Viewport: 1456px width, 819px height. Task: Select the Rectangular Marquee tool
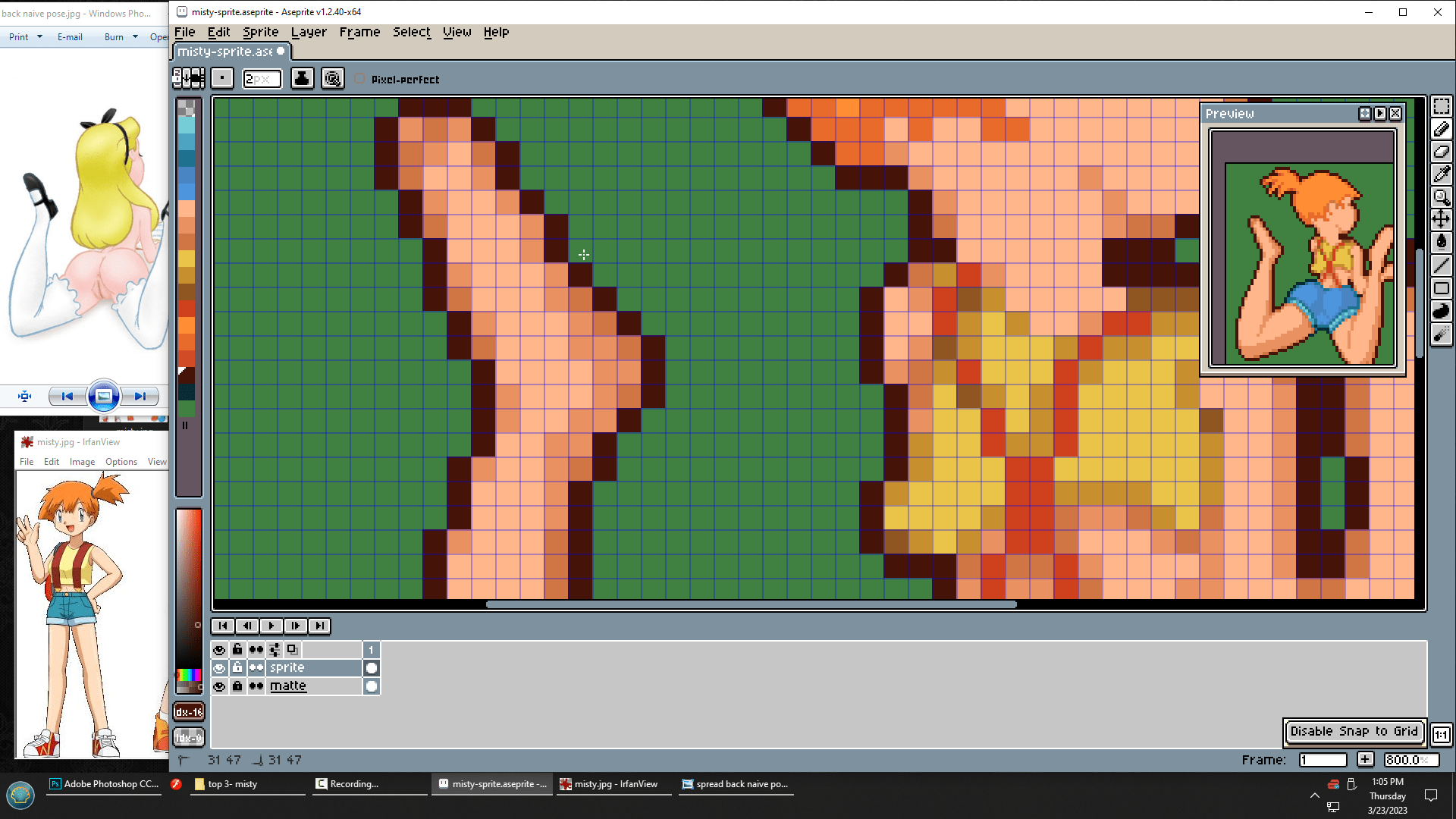1441,106
